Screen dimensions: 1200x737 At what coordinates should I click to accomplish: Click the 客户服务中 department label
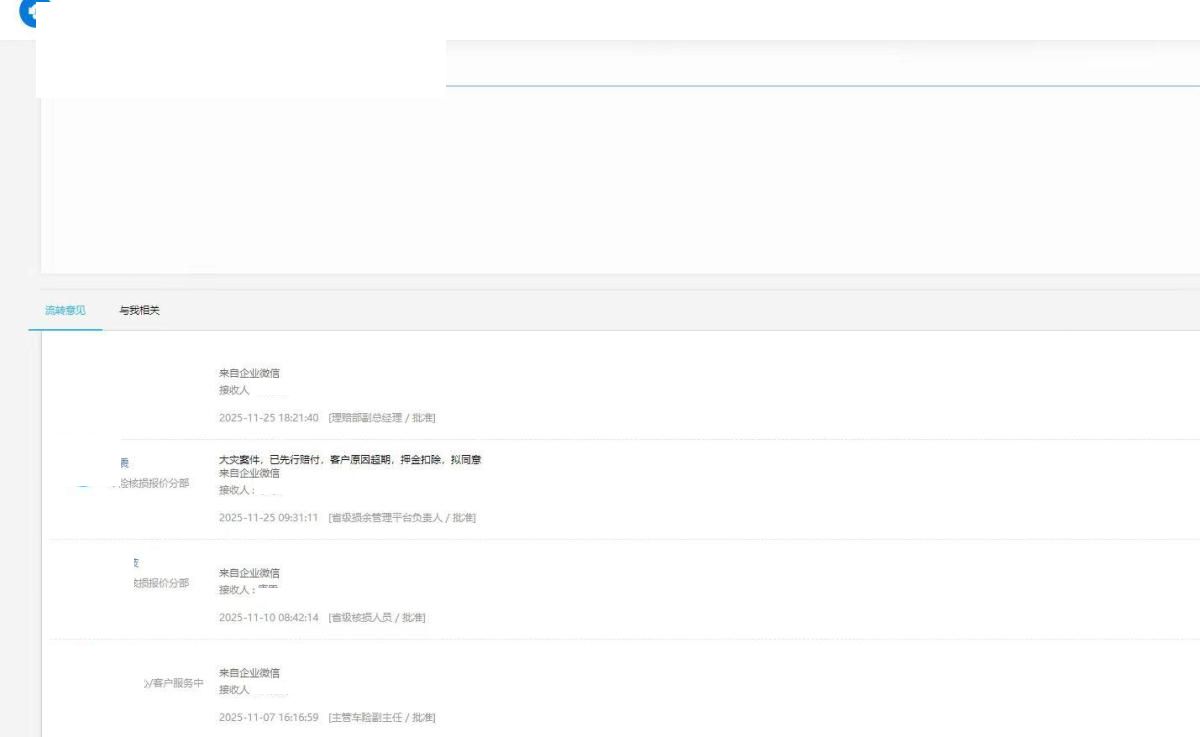174,683
